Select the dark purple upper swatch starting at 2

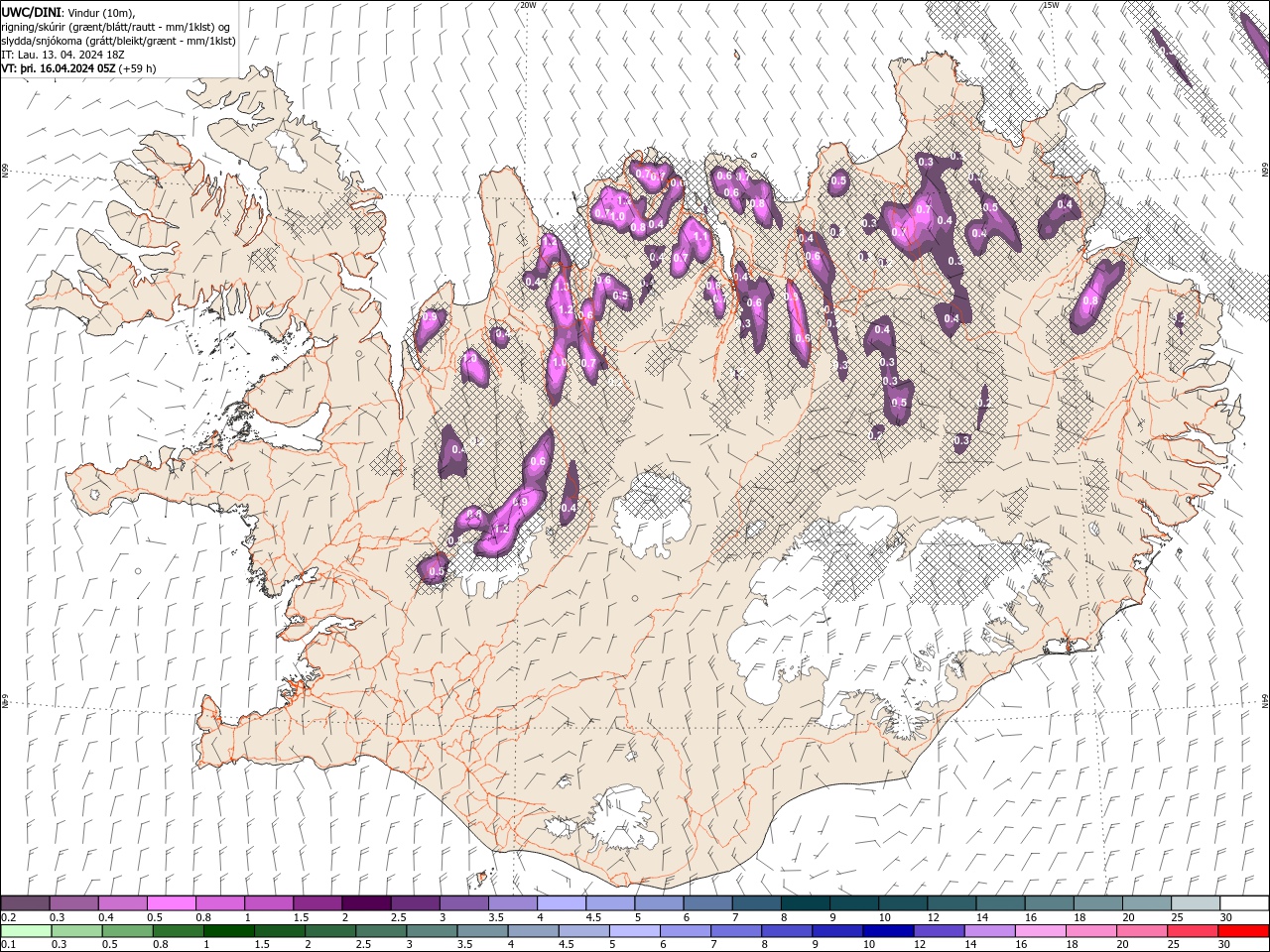[x=367, y=902]
